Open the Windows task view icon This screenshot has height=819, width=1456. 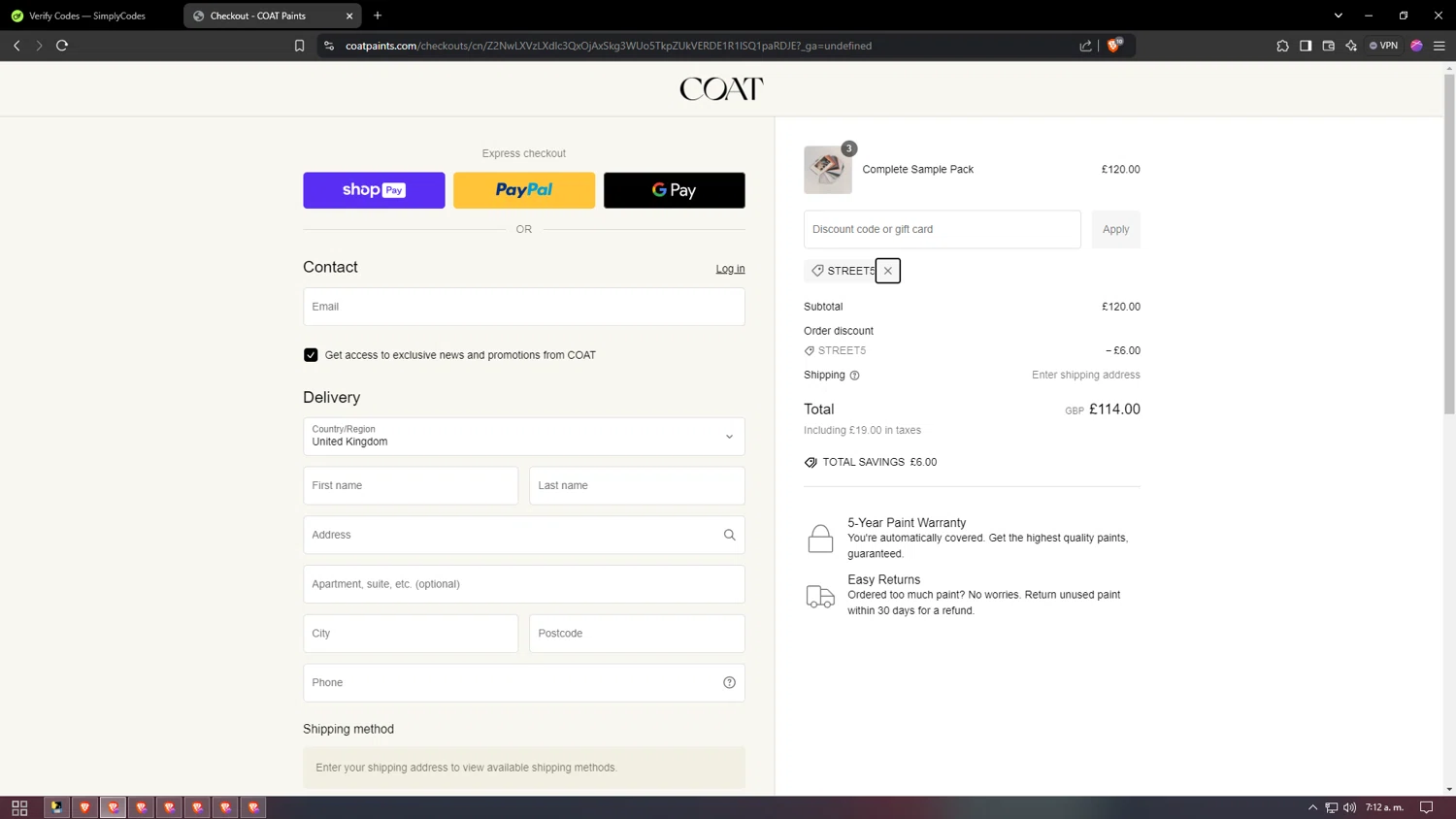(19, 807)
